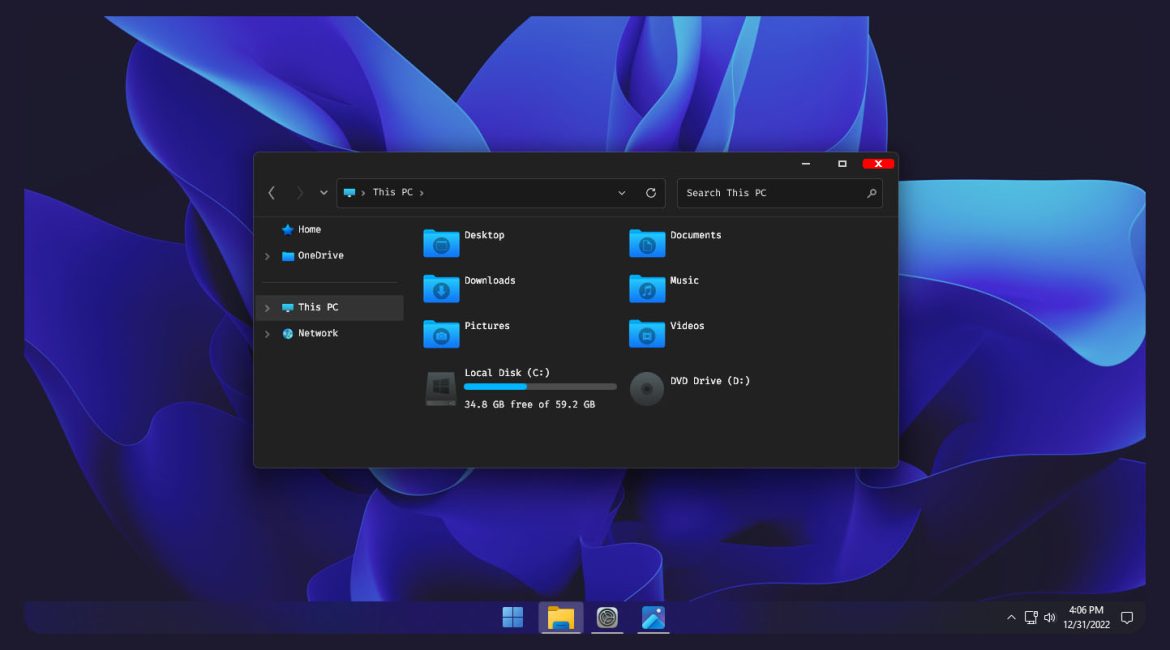
Task: Open the Windows Start menu
Action: [x=513, y=617]
